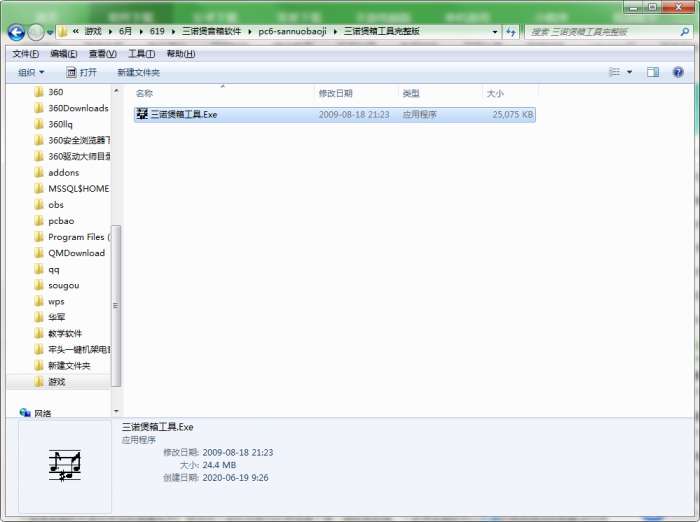Sort by the 名称 column header

point(144,93)
